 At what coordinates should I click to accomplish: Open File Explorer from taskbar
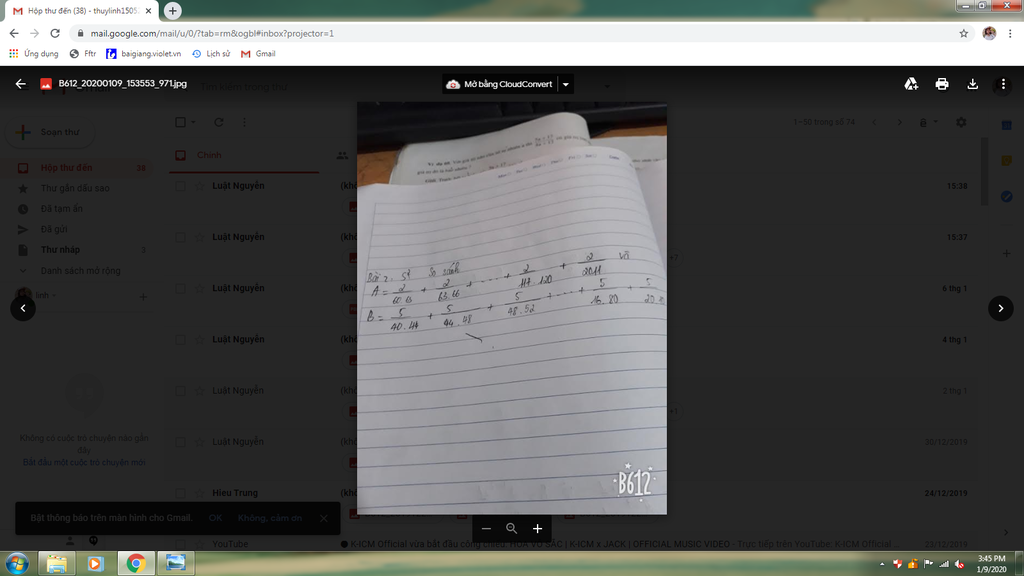[x=57, y=563]
